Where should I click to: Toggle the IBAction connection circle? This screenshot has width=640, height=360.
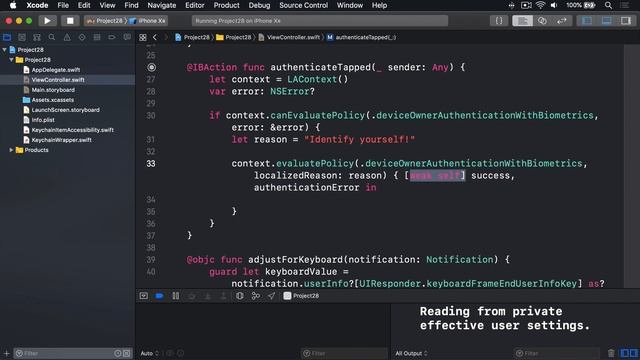click(x=151, y=67)
